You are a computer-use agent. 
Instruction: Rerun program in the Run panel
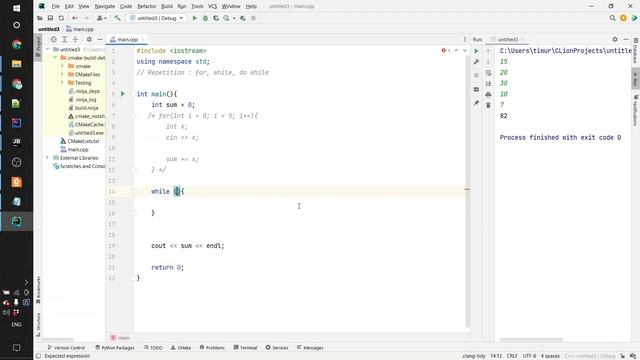[x=476, y=51]
